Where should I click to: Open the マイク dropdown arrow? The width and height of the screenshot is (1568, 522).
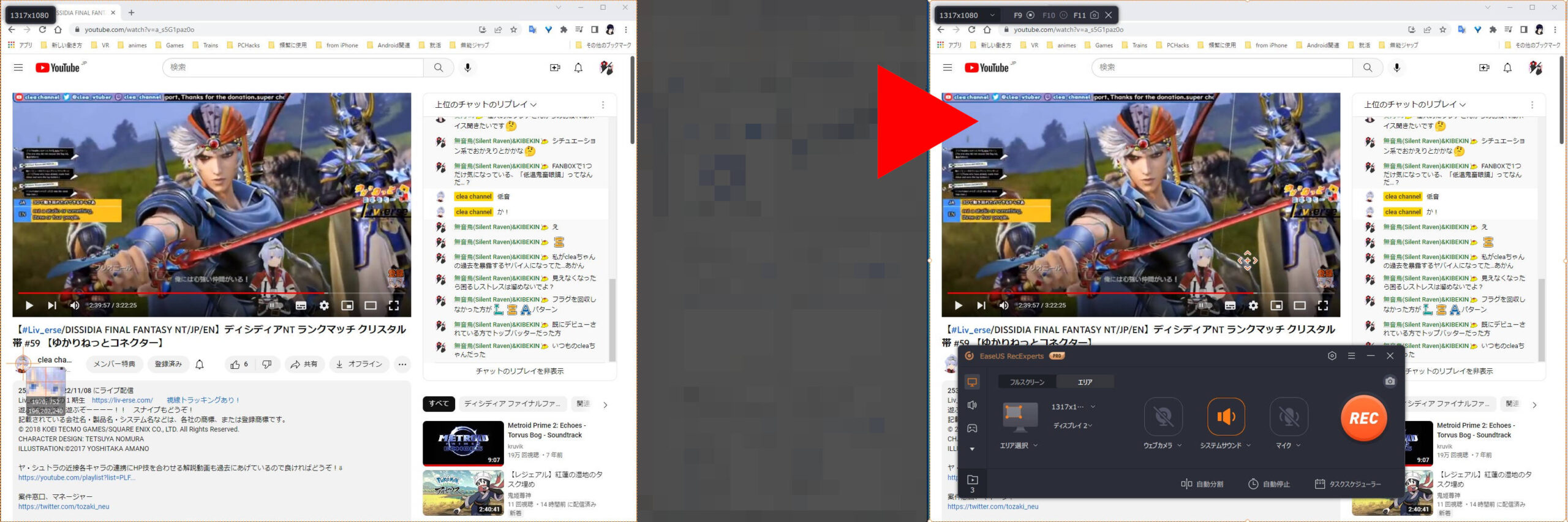pos(1297,445)
